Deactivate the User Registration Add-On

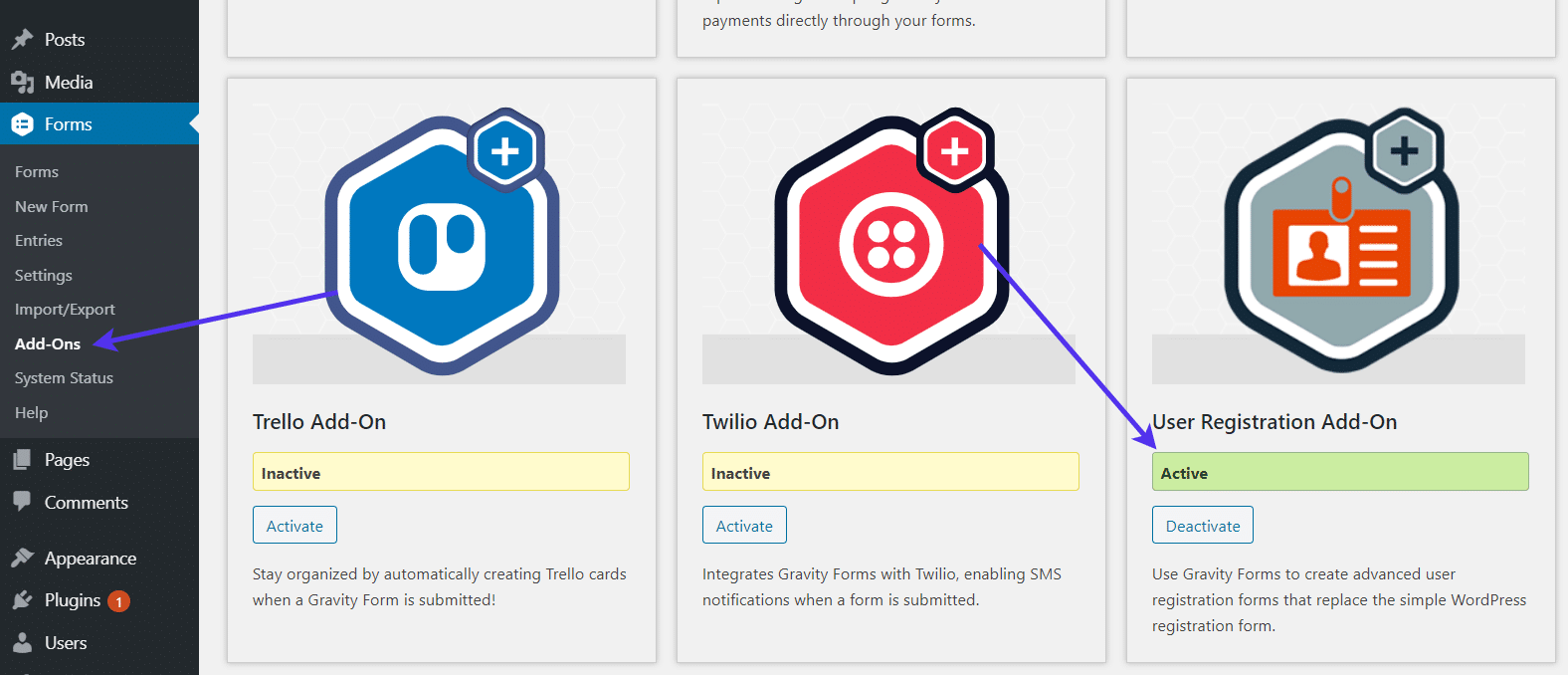[1202, 526]
